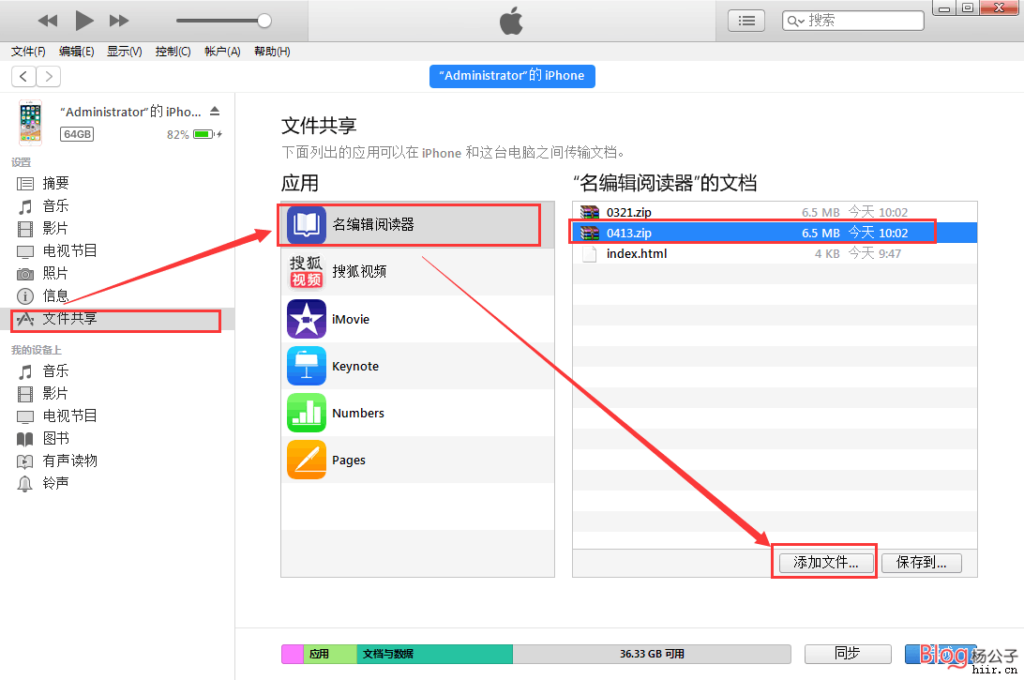1024x680 pixels.
Task: Open the 文件(F) menu
Action: (x=28, y=52)
